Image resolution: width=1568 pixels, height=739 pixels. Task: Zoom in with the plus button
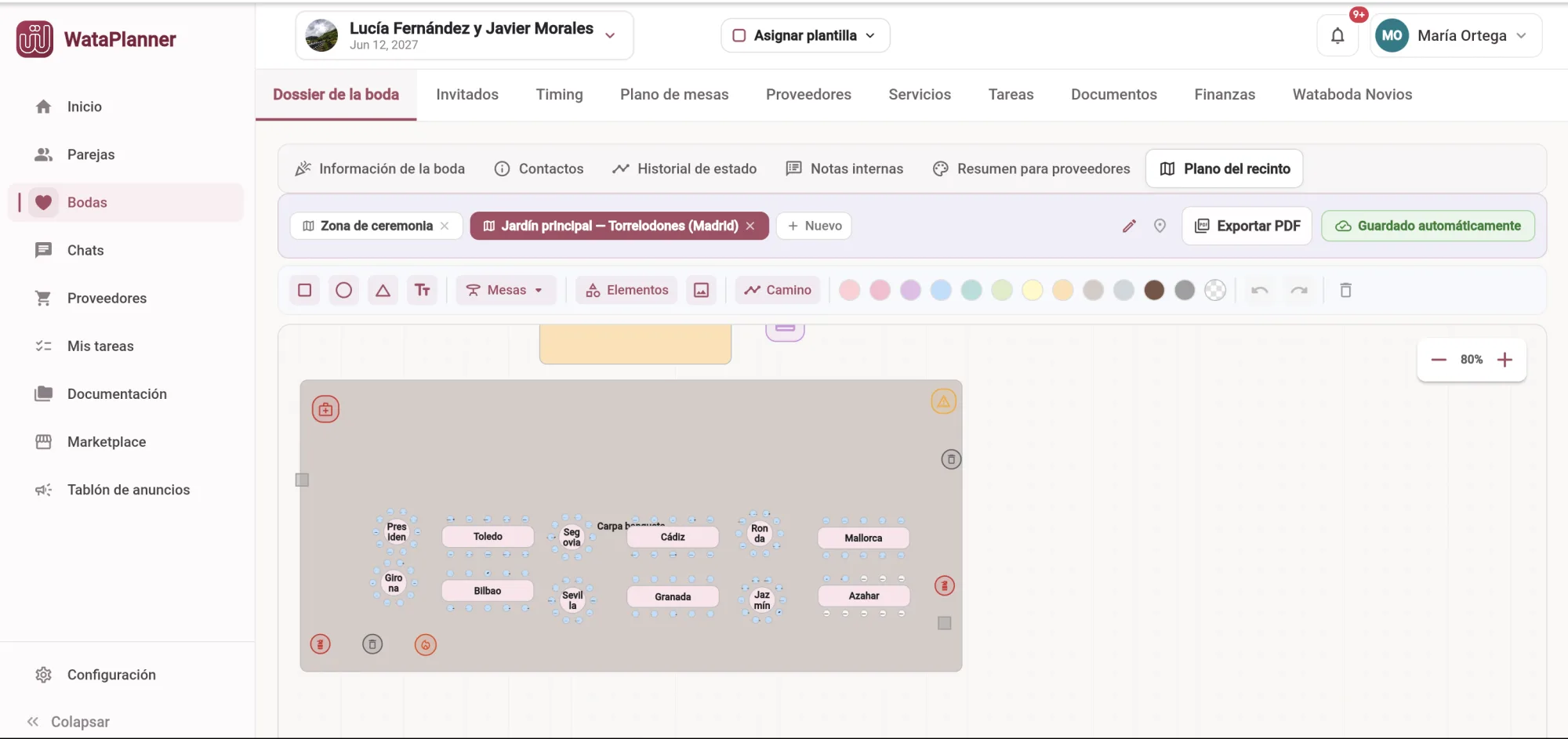click(x=1504, y=360)
